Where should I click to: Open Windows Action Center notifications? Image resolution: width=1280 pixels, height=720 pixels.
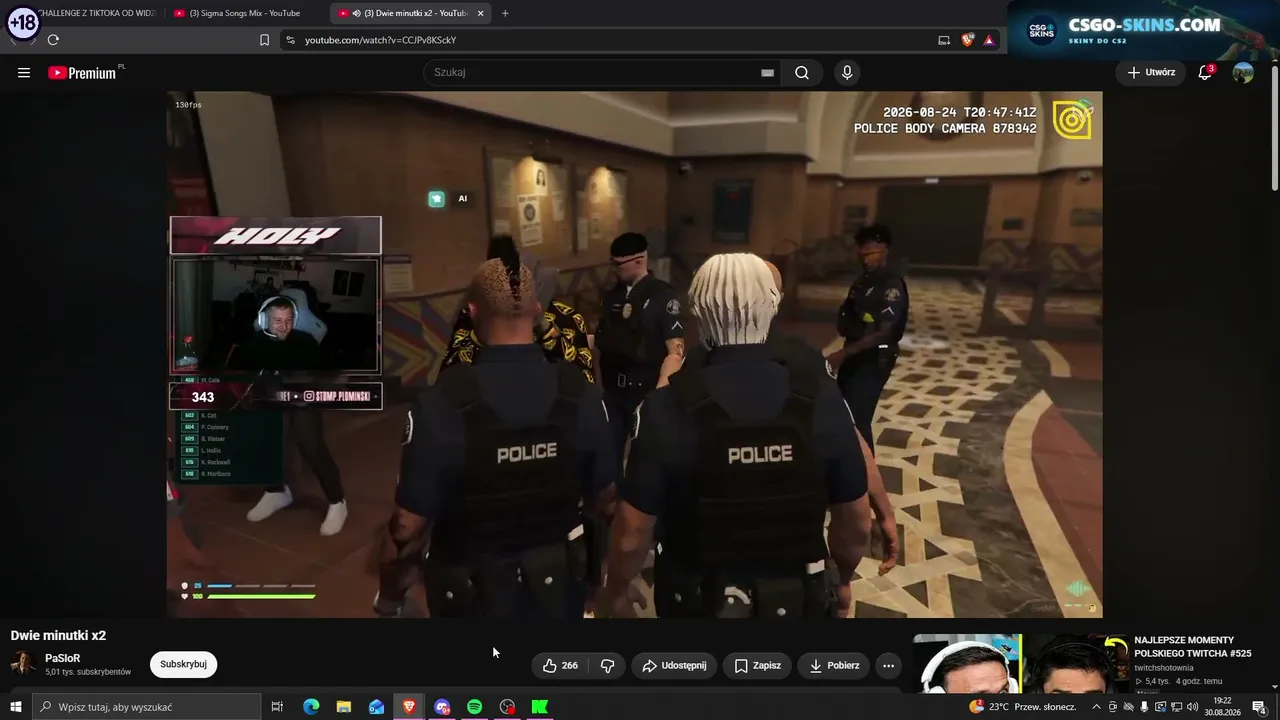(1258, 707)
